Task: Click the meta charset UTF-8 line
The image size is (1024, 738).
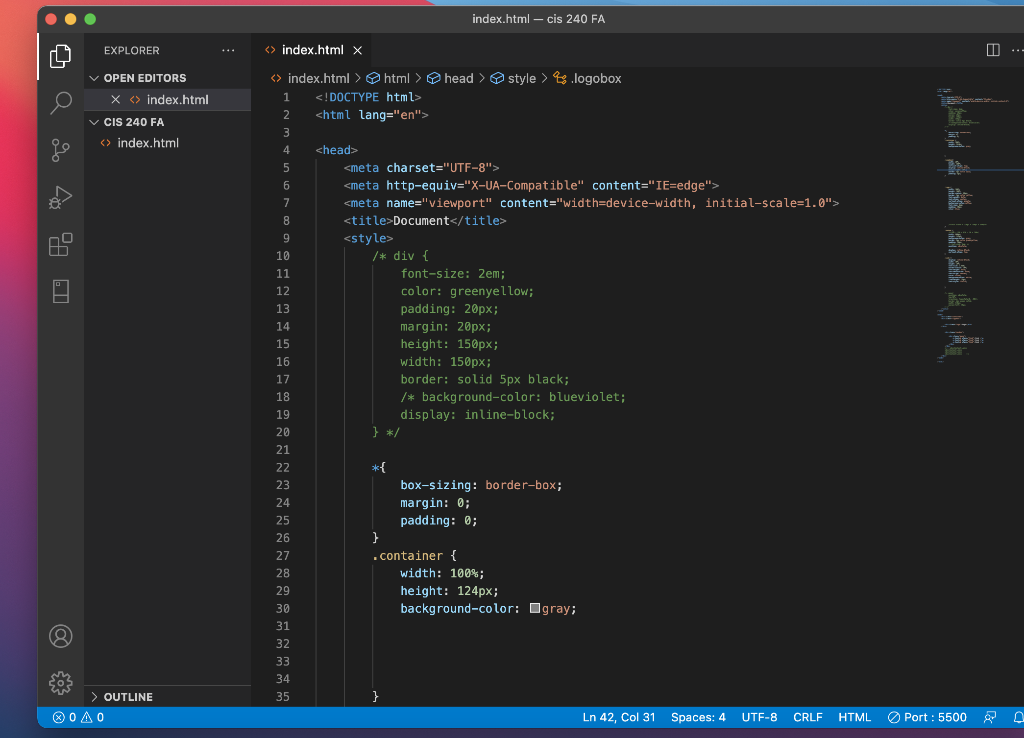Action: click(x=421, y=168)
